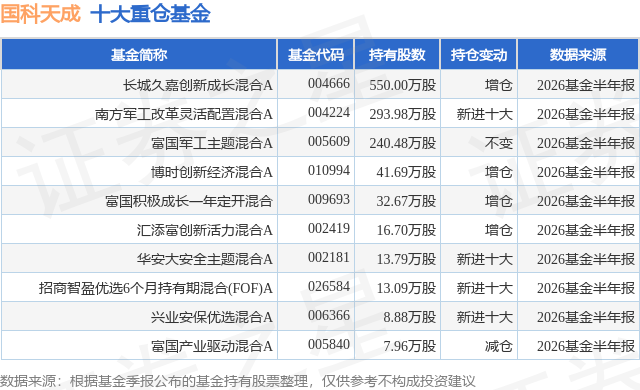Click the 550.00万股 holdings cell
This screenshot has height=390, width=640.
pos(402,85)
